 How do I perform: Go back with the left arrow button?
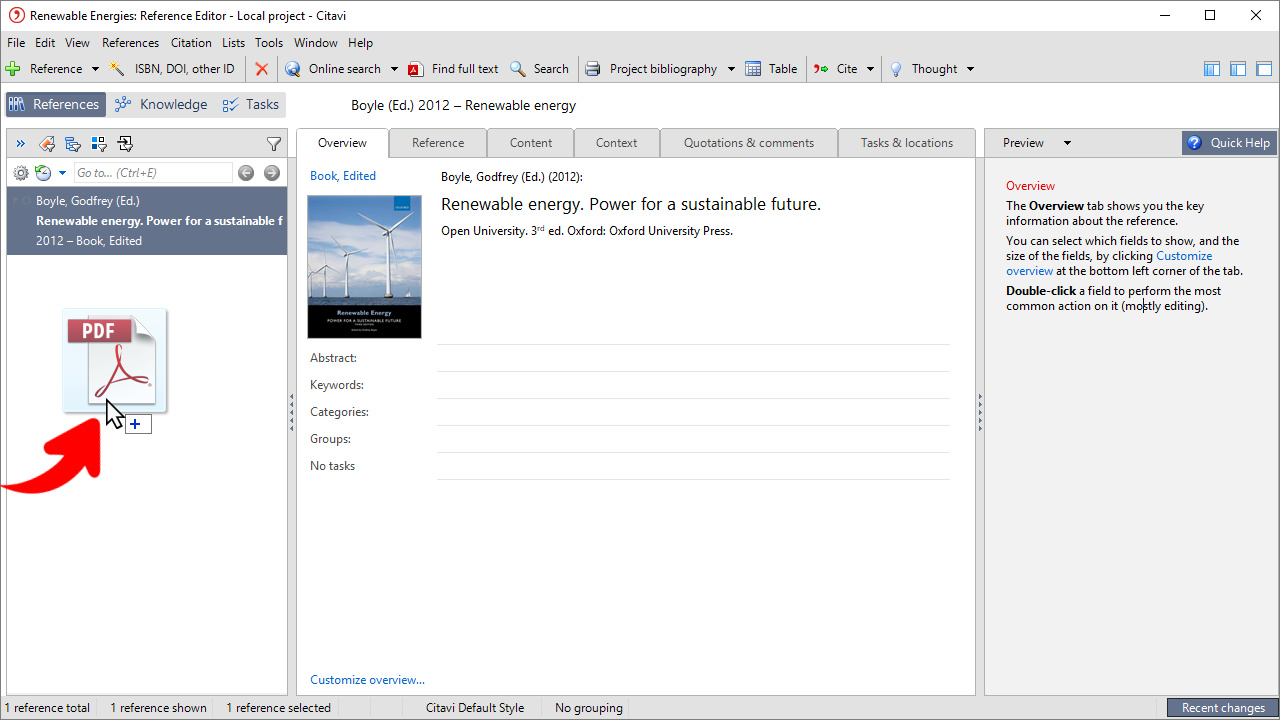tap(246, 173)
